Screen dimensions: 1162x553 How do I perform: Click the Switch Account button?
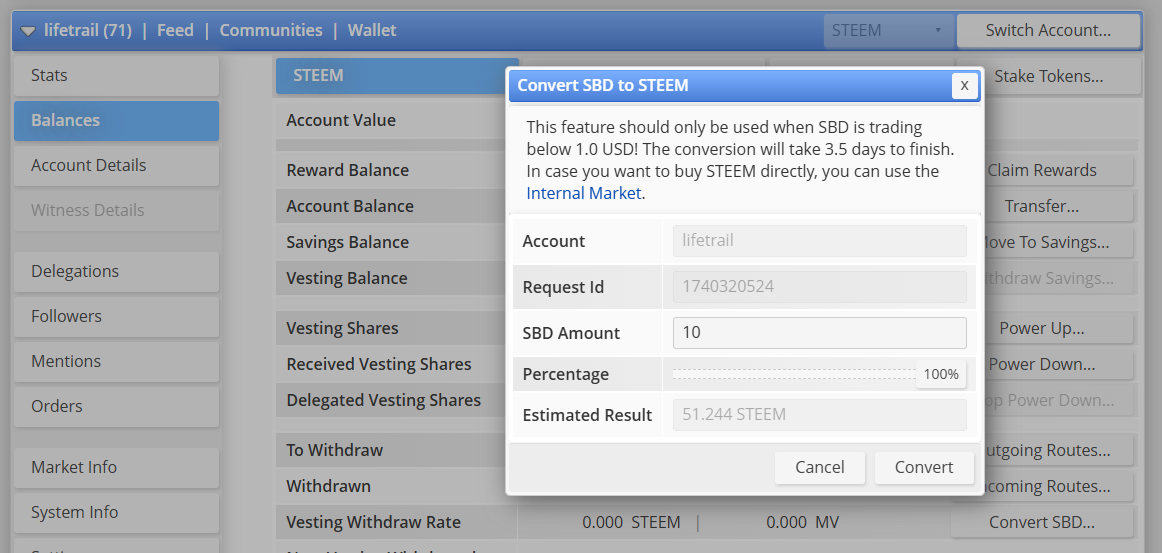pos(1048,31)
